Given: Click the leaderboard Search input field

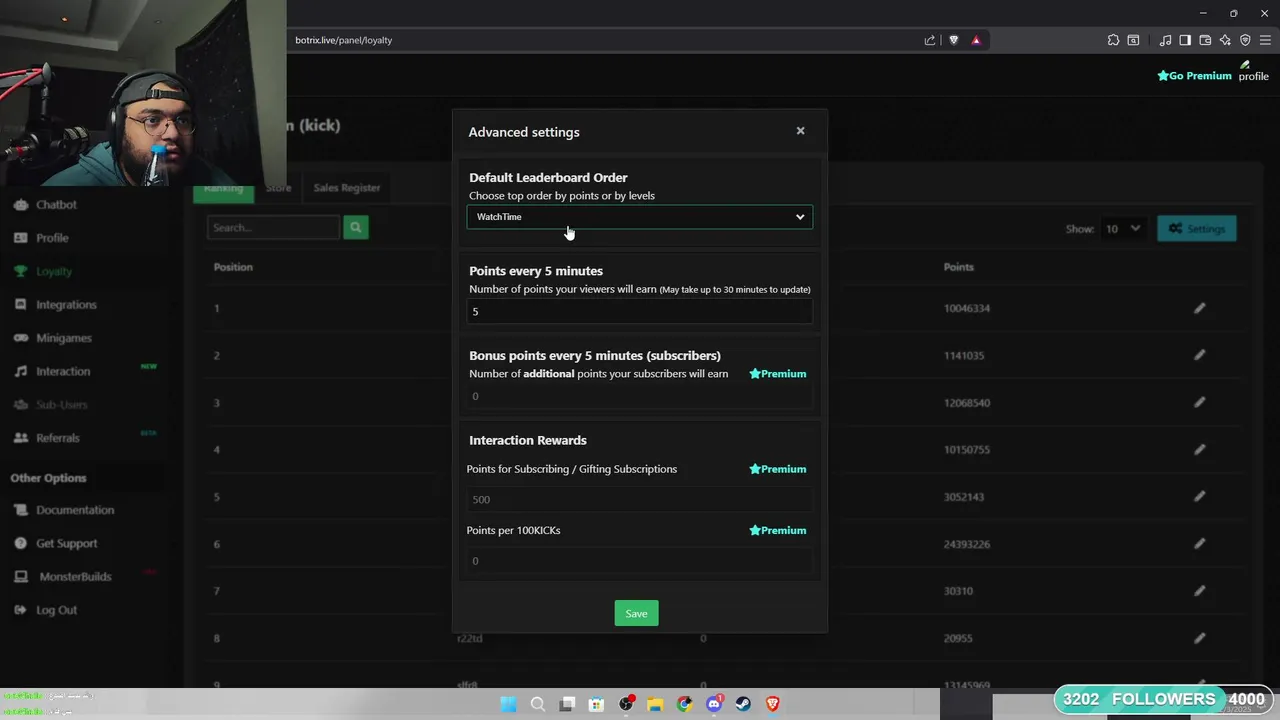Looking at the screenshot, I should point(274,228).
